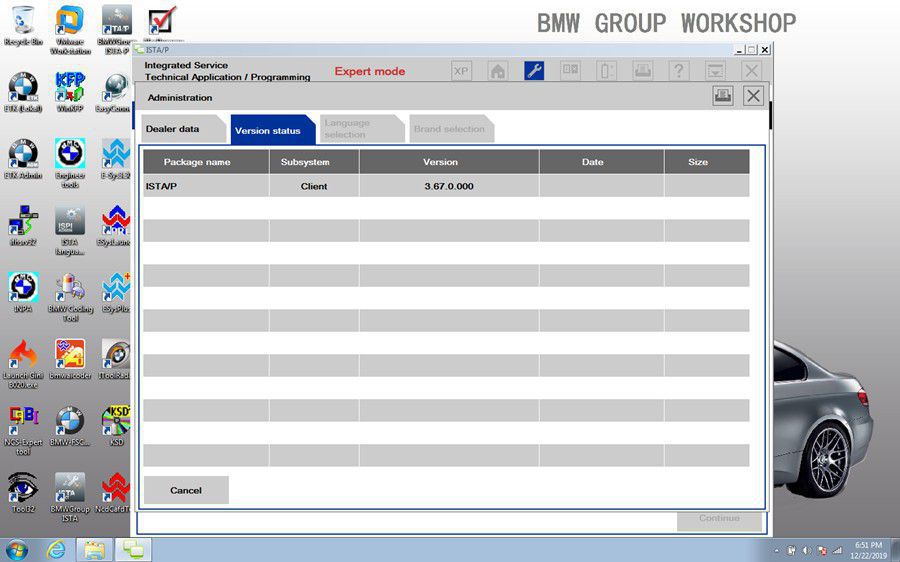Click the home icon in ISTA/P toolbar
Screen dimensions: 900x562
click(x=497, y=71)
